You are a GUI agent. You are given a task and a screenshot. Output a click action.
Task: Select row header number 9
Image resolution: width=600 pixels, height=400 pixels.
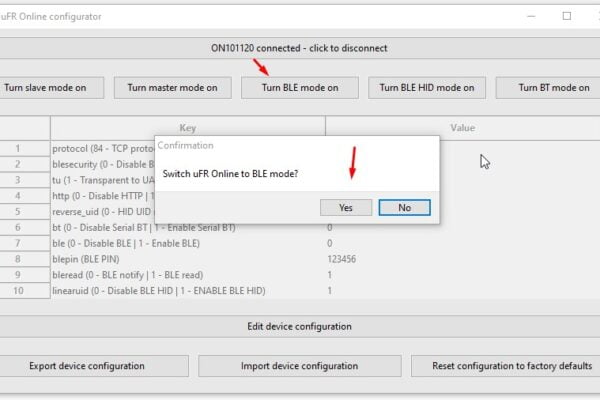(x=25, y=275)
